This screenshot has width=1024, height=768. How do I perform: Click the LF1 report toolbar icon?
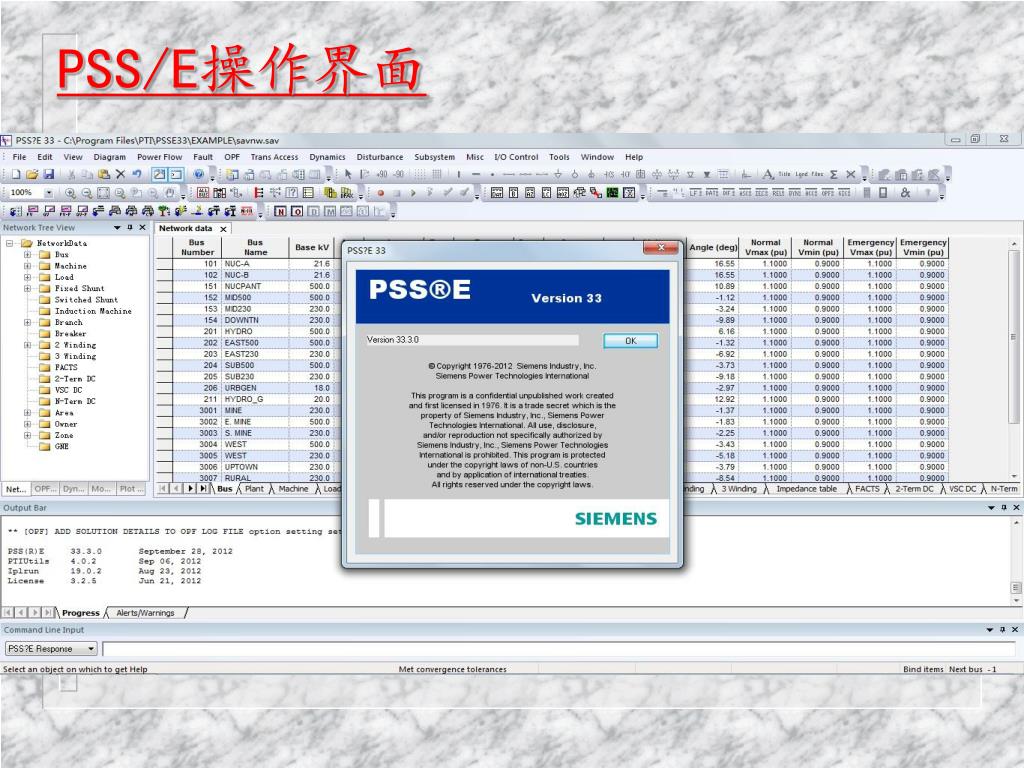pyautogui.click(x=695, y=193)
